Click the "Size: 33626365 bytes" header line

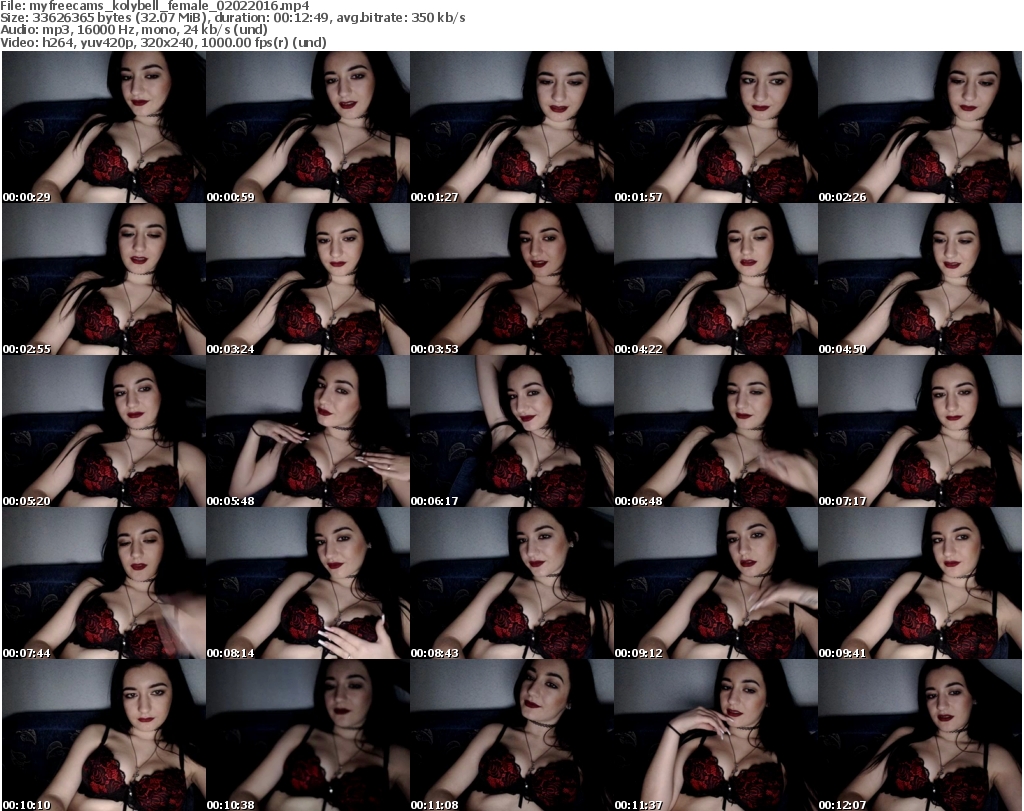232,18
